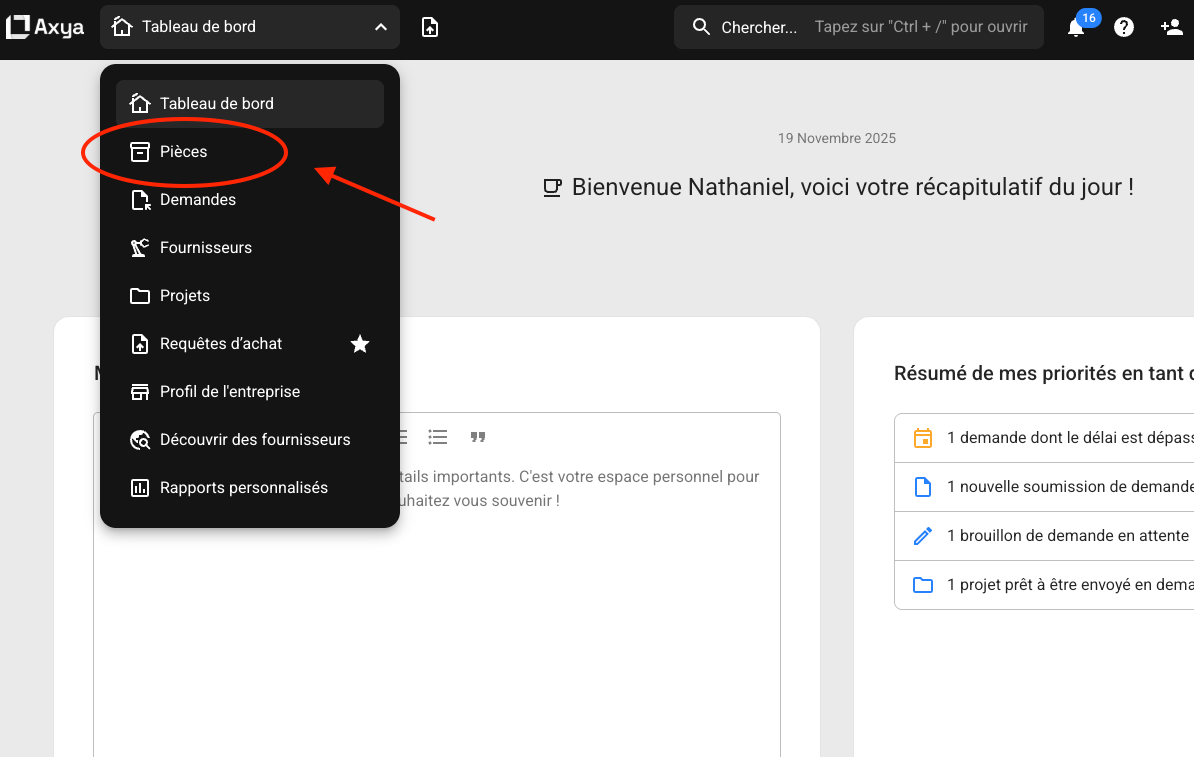Go to Fournisseurs menu entry
Image resolution: width=1194 pixels, height=757 pixels.
[206, 248]
